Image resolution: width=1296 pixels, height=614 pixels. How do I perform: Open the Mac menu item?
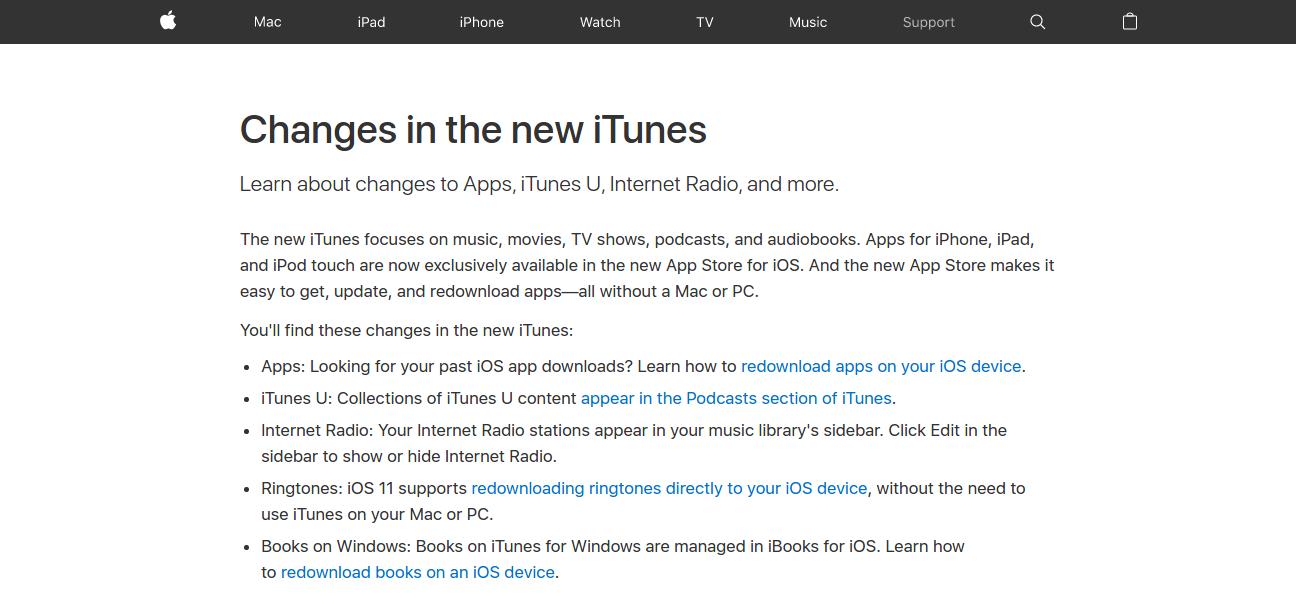[268, 22]
